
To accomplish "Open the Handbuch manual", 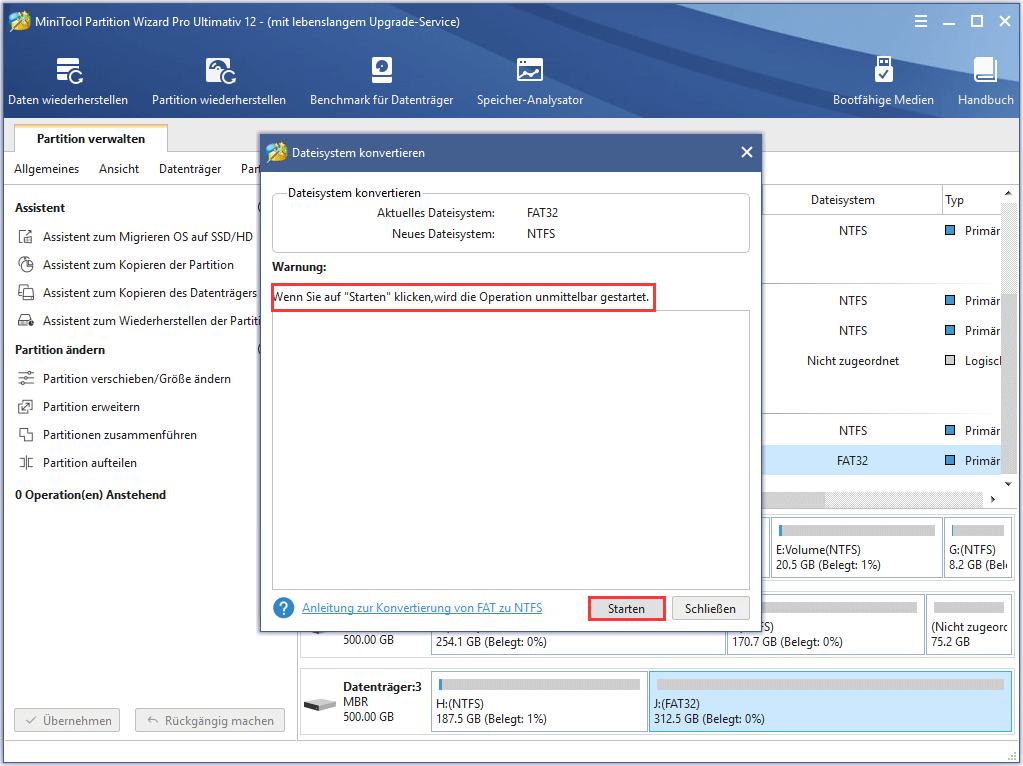I will (985, 81).
